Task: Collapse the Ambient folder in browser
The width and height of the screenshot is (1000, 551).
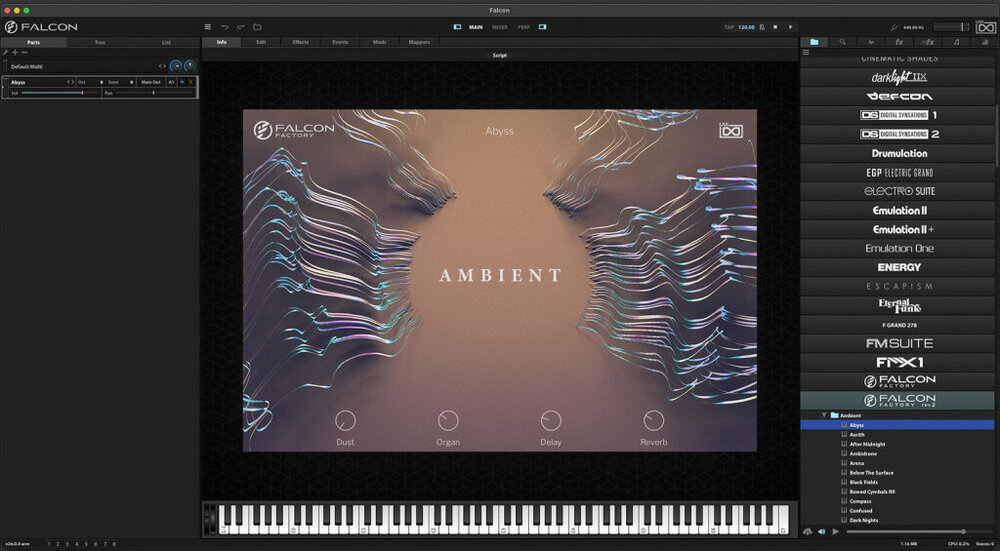Action: pyautogui.click(x=824, y=415)
